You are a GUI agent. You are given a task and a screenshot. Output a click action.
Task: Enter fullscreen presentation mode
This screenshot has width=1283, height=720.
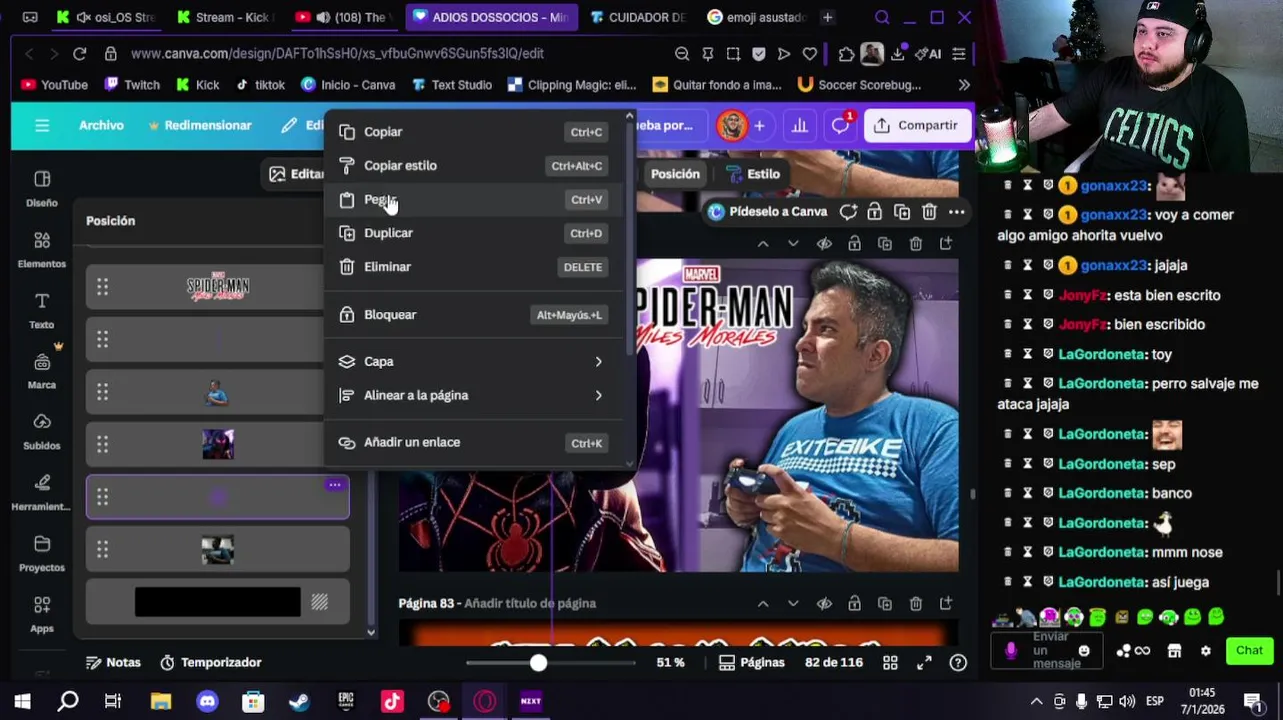(x=924, y=662)
